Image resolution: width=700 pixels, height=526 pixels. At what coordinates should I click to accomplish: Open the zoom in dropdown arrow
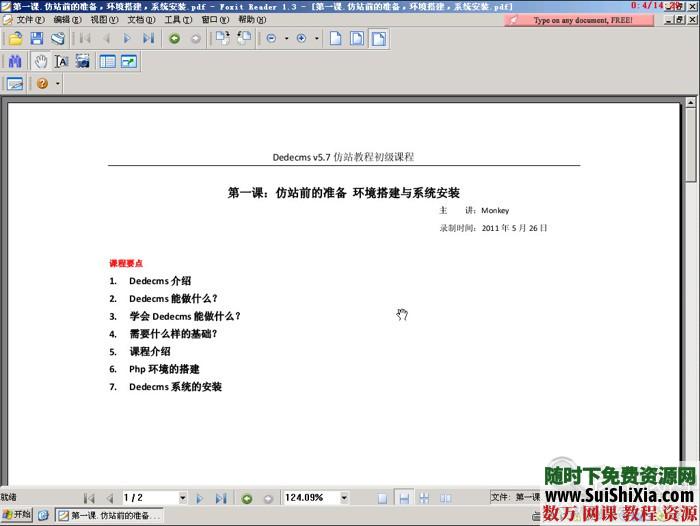click(x=317, y=39)
